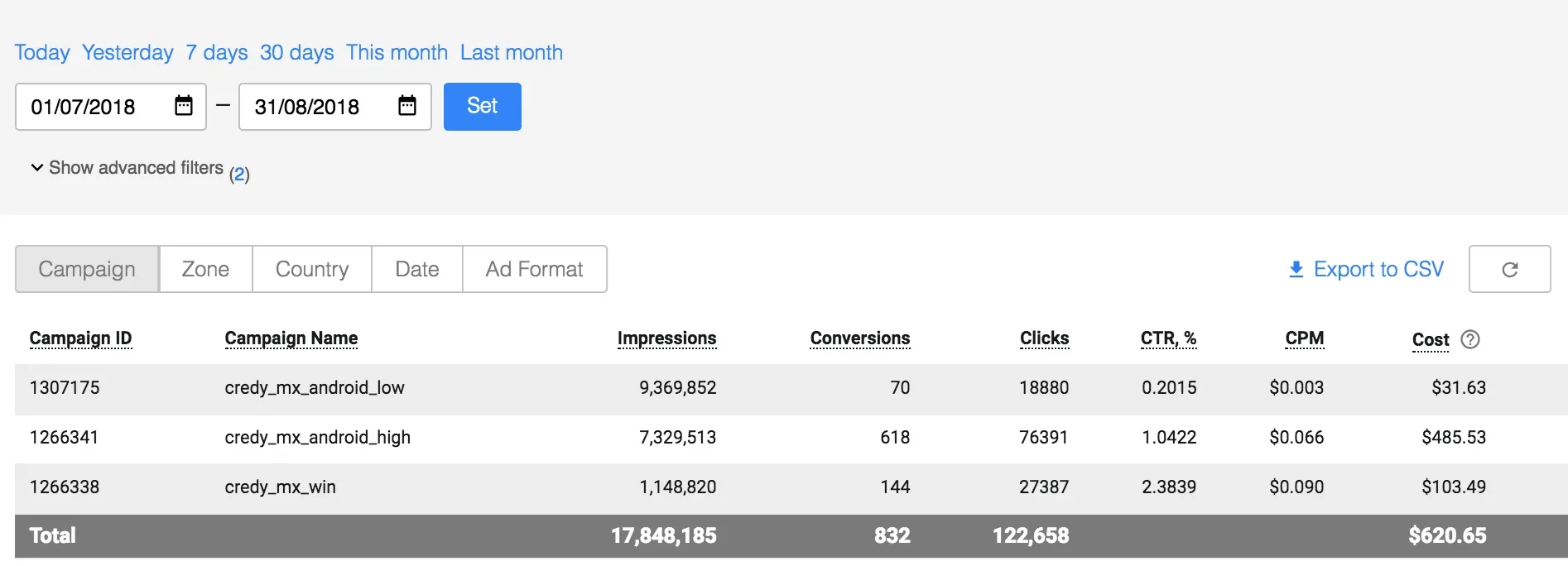Select the Date grouping tab

tap(417, 269)
